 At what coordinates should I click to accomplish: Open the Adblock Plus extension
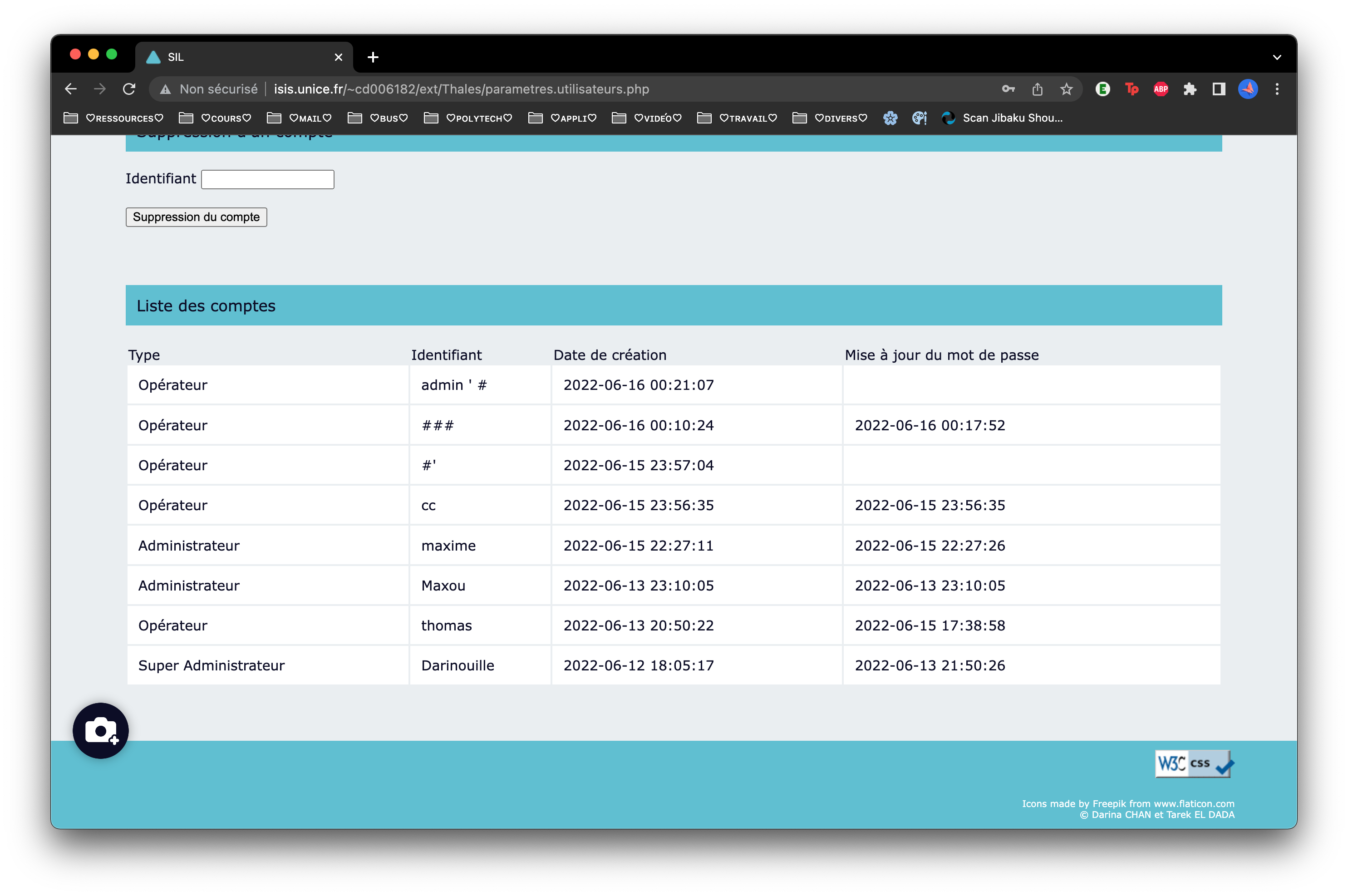pos(1161,89)
